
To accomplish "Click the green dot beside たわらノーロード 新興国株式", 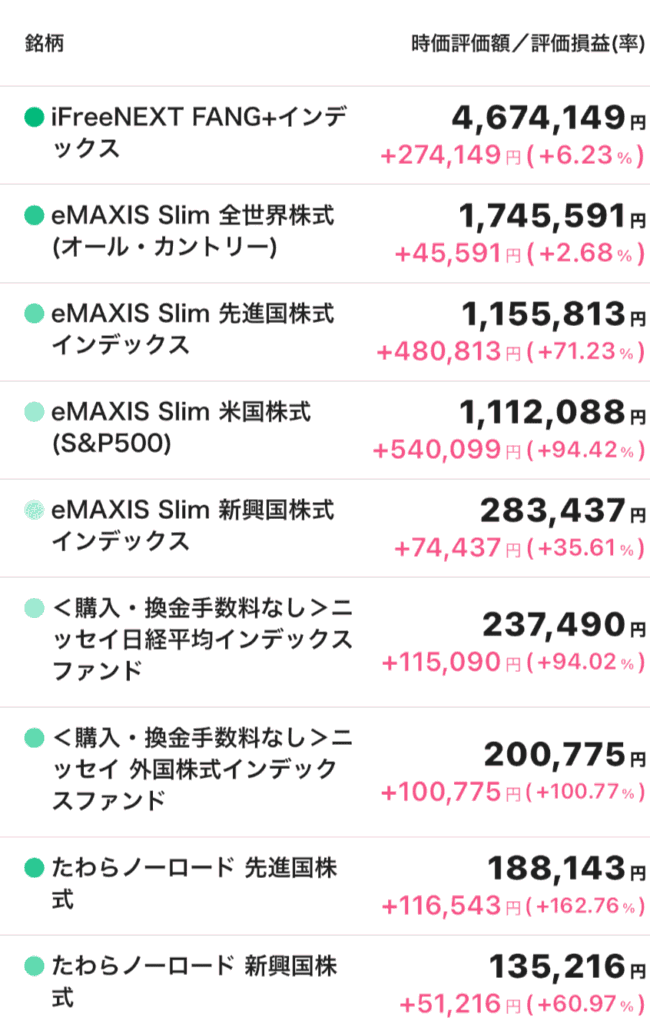I will pos(34,966).
